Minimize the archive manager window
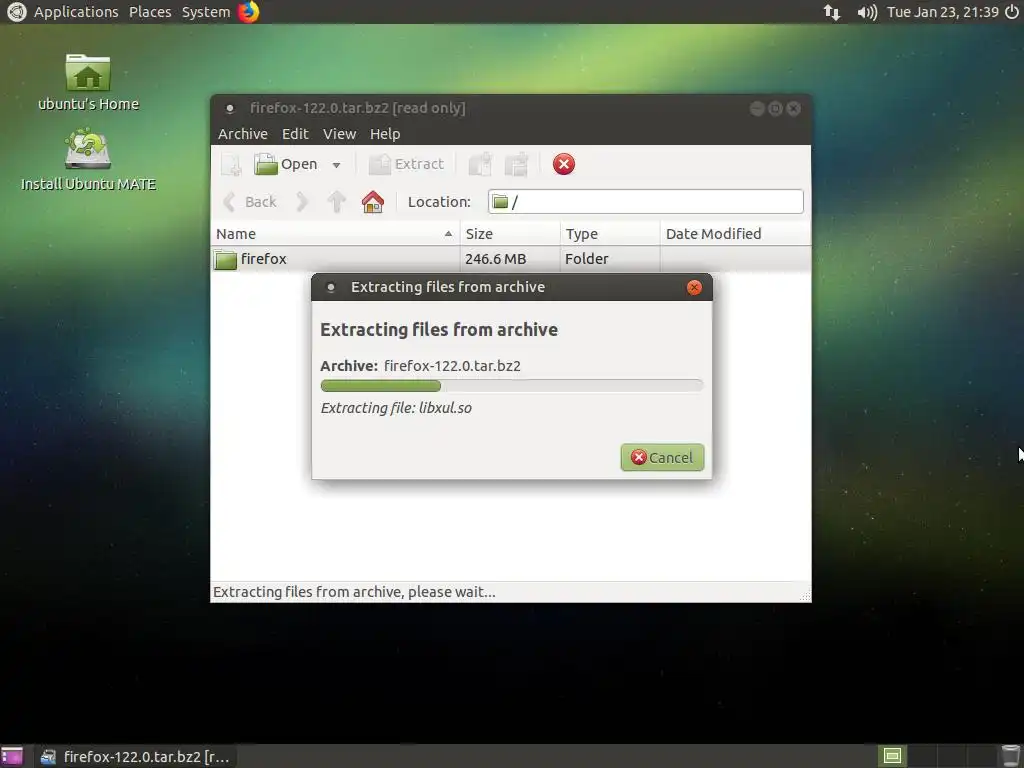1024x768 pixels. coord(757,108)
